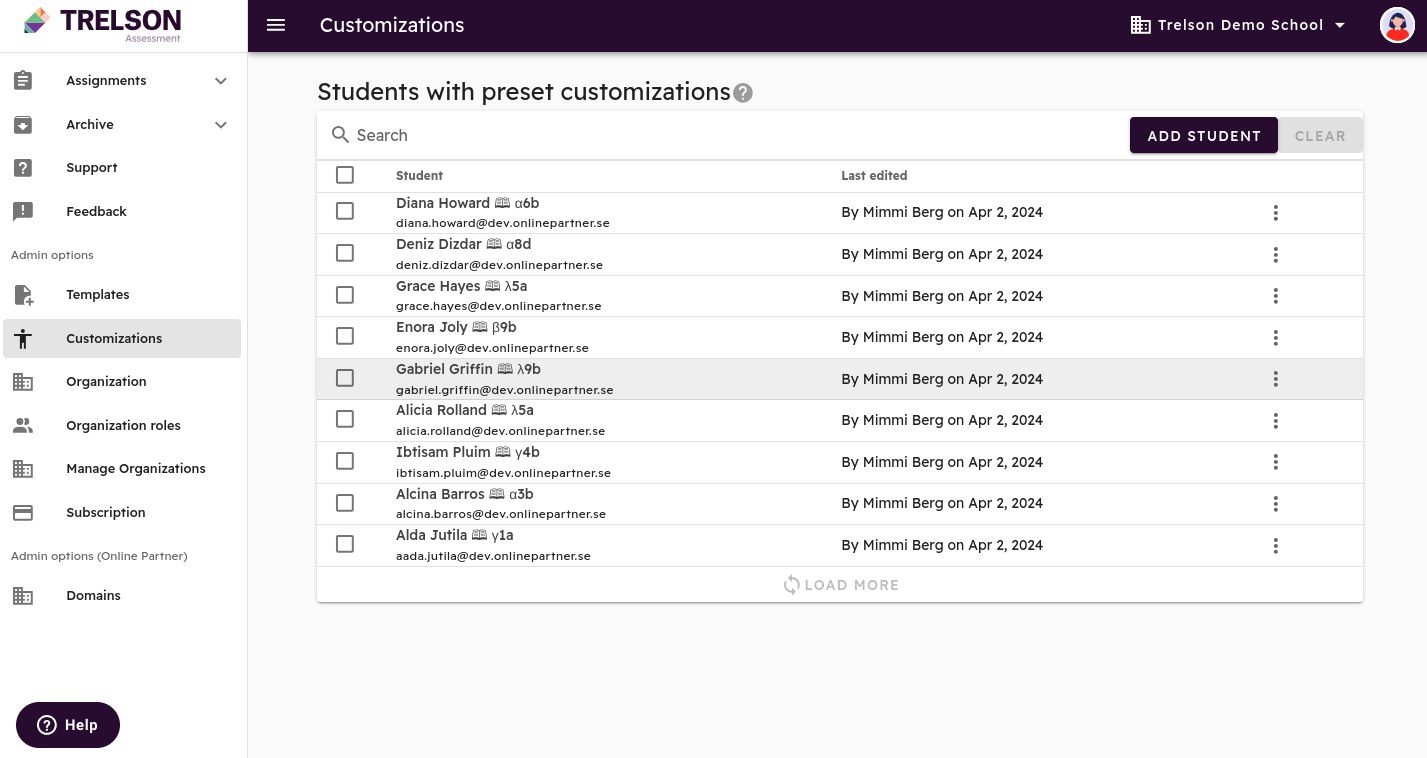1427x758 pixels.
Task: Open the user profile avatar
Action: [x=1396, y=25]
